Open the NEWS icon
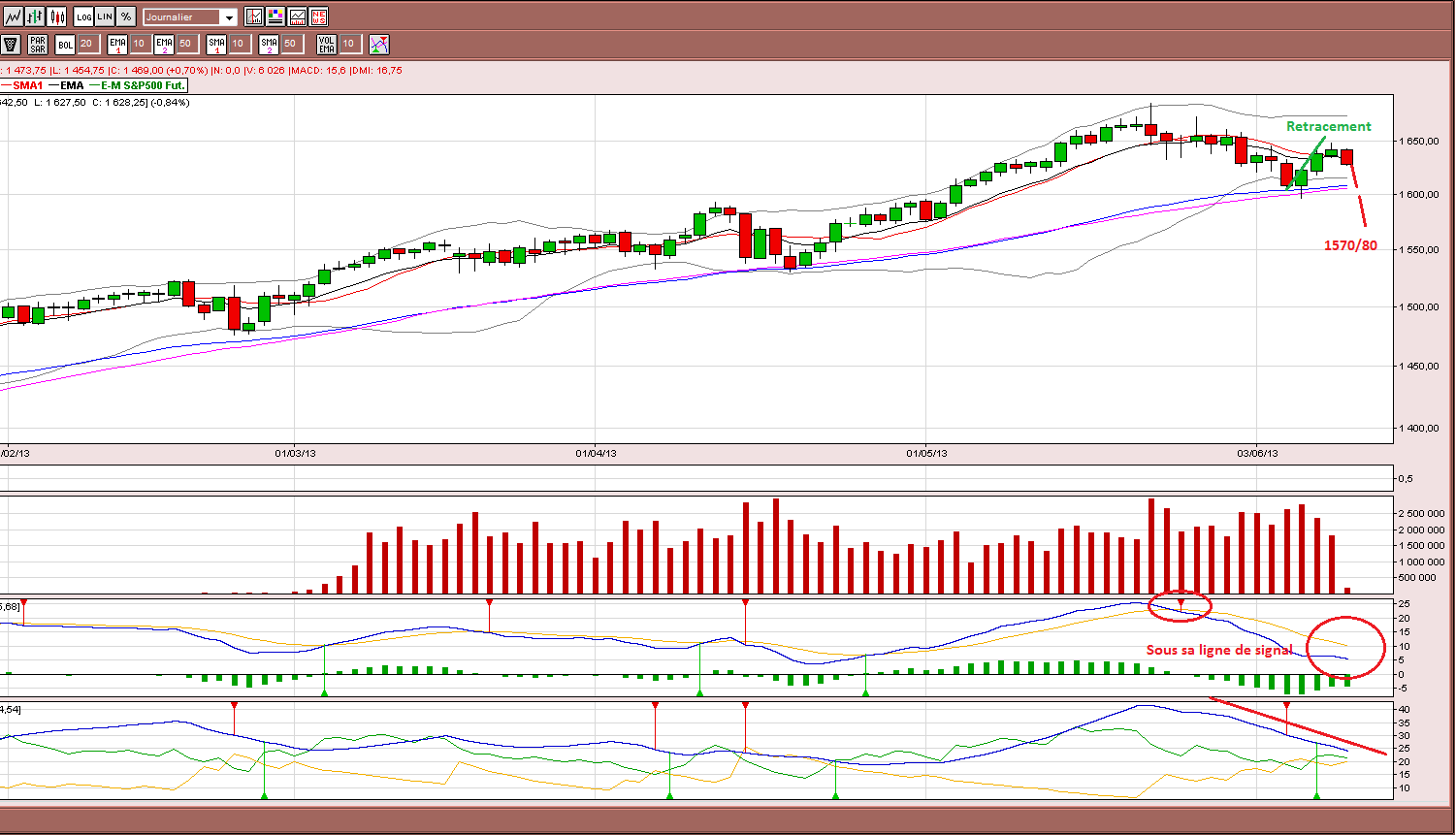Image resolution: width=1456 pixels, height=835 pixels. (318, 16)
